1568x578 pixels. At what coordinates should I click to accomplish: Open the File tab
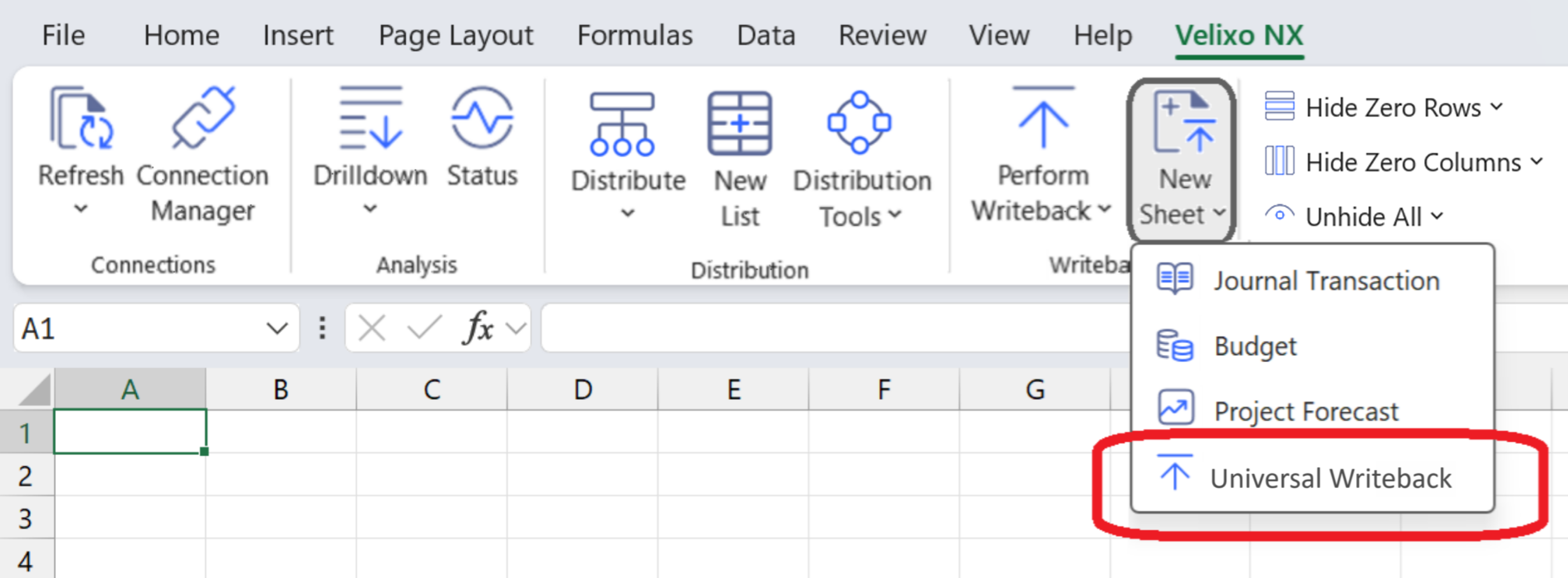coord(63,36)
